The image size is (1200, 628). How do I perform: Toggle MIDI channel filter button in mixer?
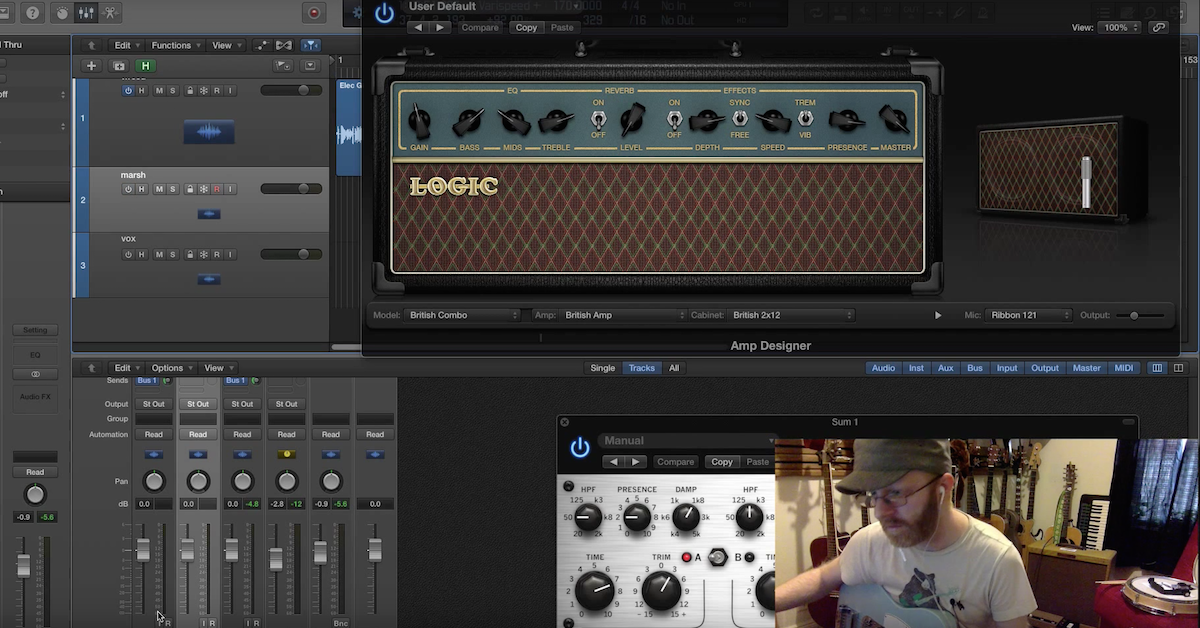click(x=1124, y=368)
